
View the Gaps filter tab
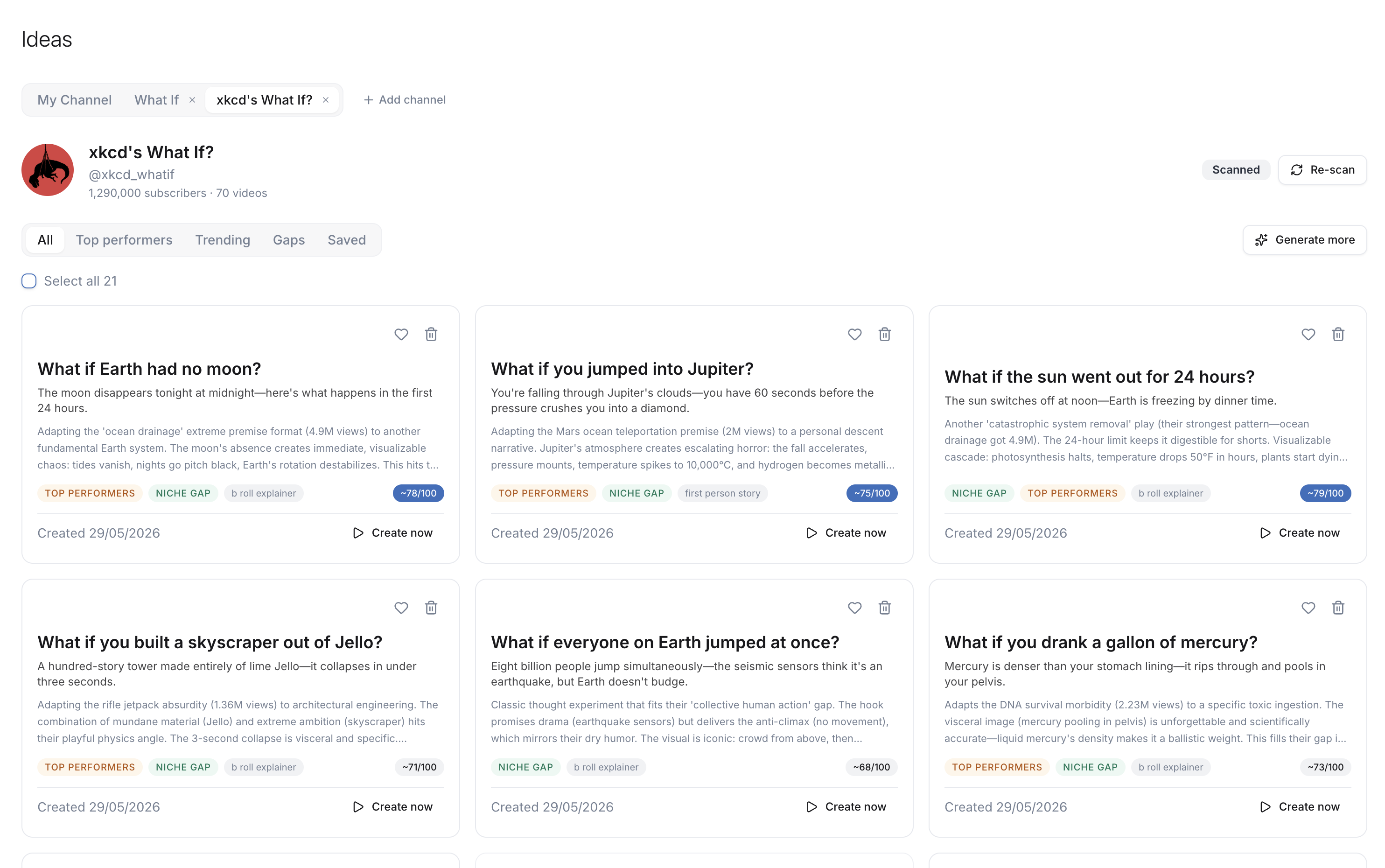pyautogui.click(x=289, y=240)
